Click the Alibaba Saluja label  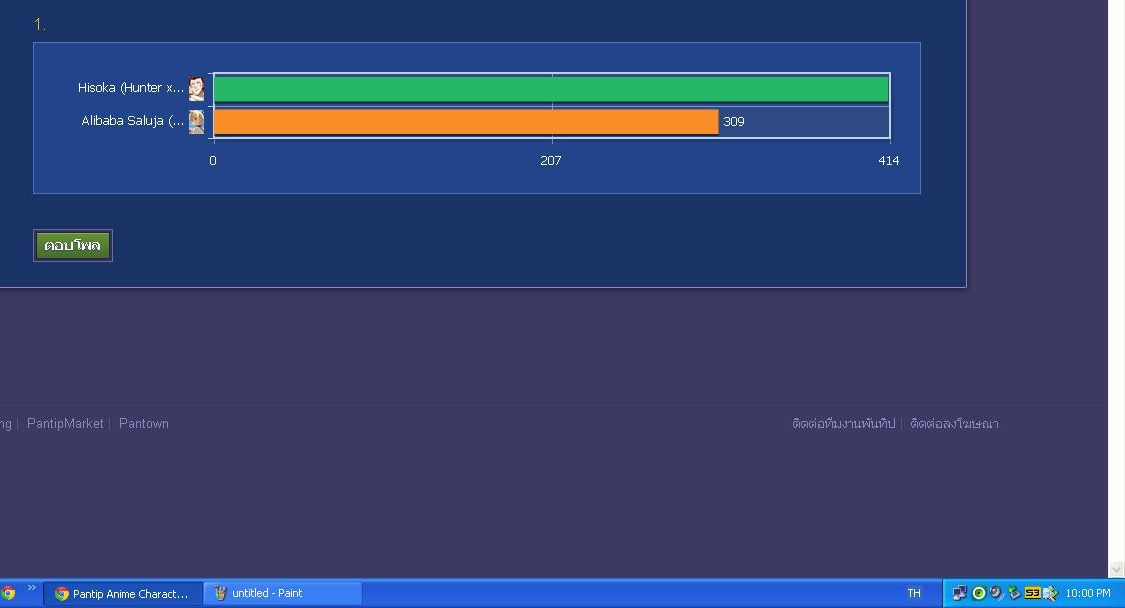click(132, 121)
